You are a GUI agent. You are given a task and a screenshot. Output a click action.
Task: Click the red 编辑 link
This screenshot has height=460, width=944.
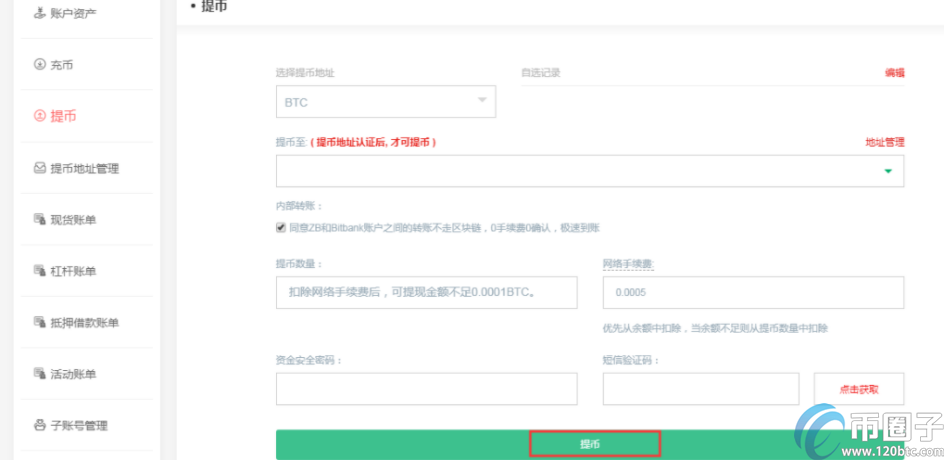click(893, 73)
